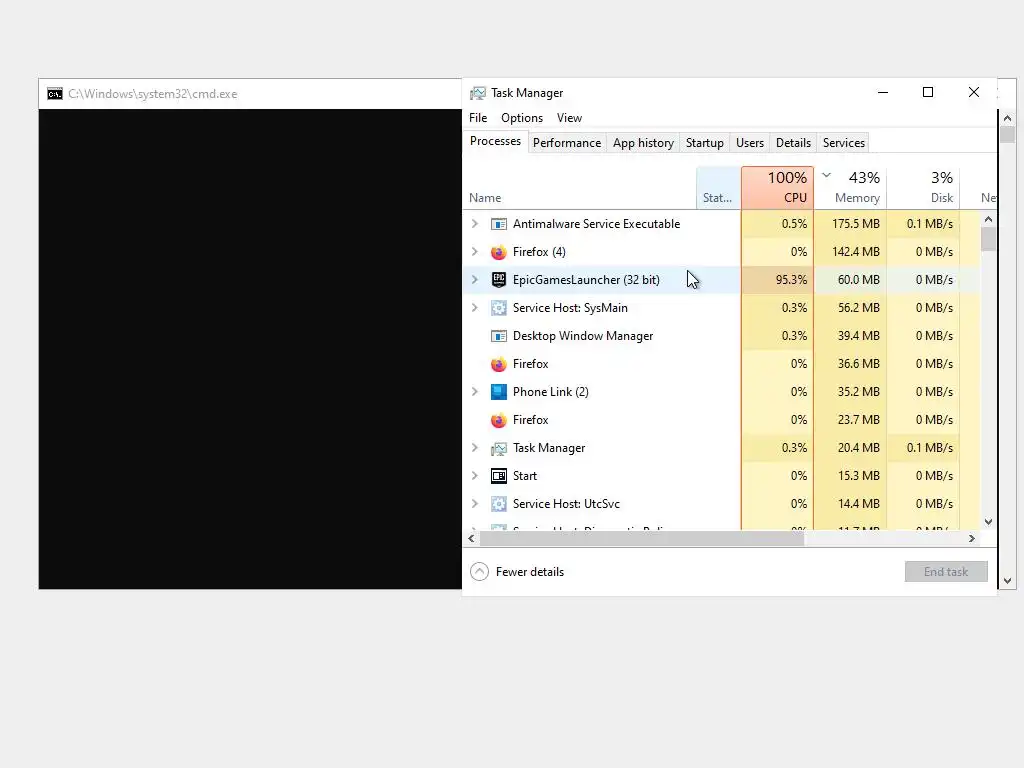Click the Task Manager title bar icon
Viewport: 1024px width, 768px height.
click(478, 93)
